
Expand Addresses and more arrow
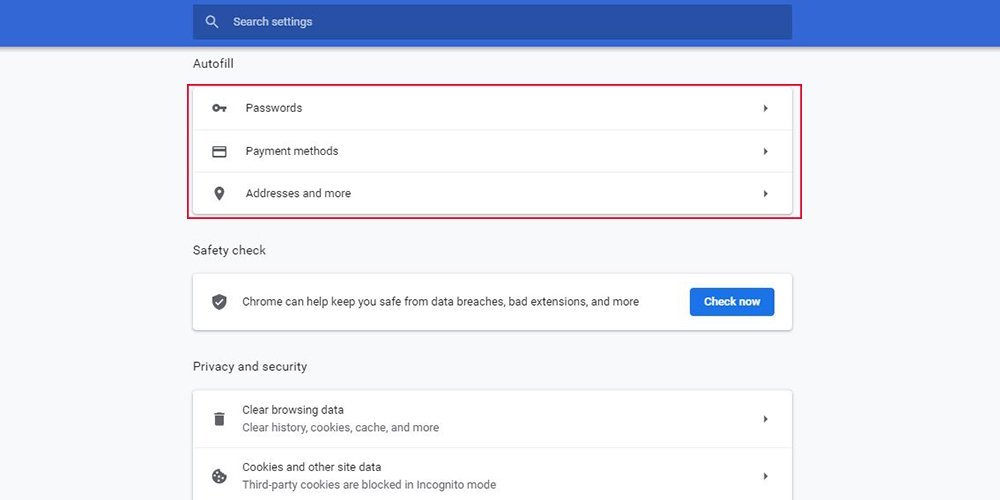(765, 193)
